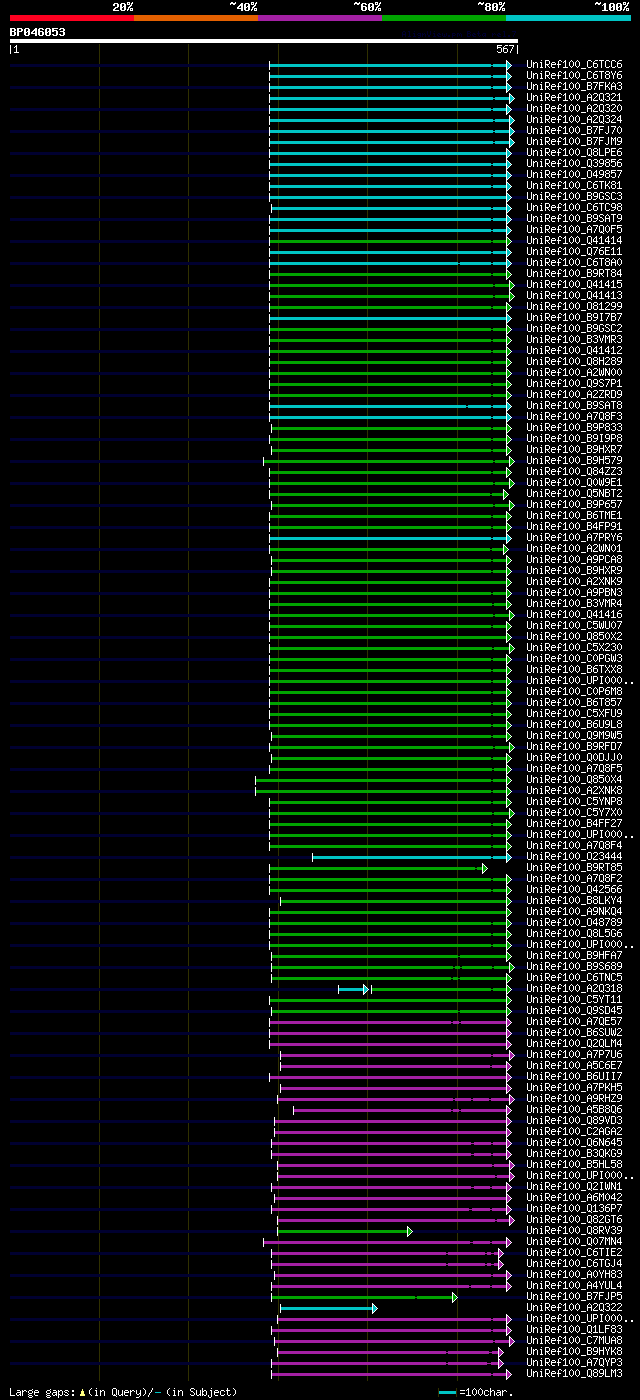The width and height of the screenshot is (640, 1400).
Task: Select hit label UniRef100_C5YNP8
Action: coord(574,802)
